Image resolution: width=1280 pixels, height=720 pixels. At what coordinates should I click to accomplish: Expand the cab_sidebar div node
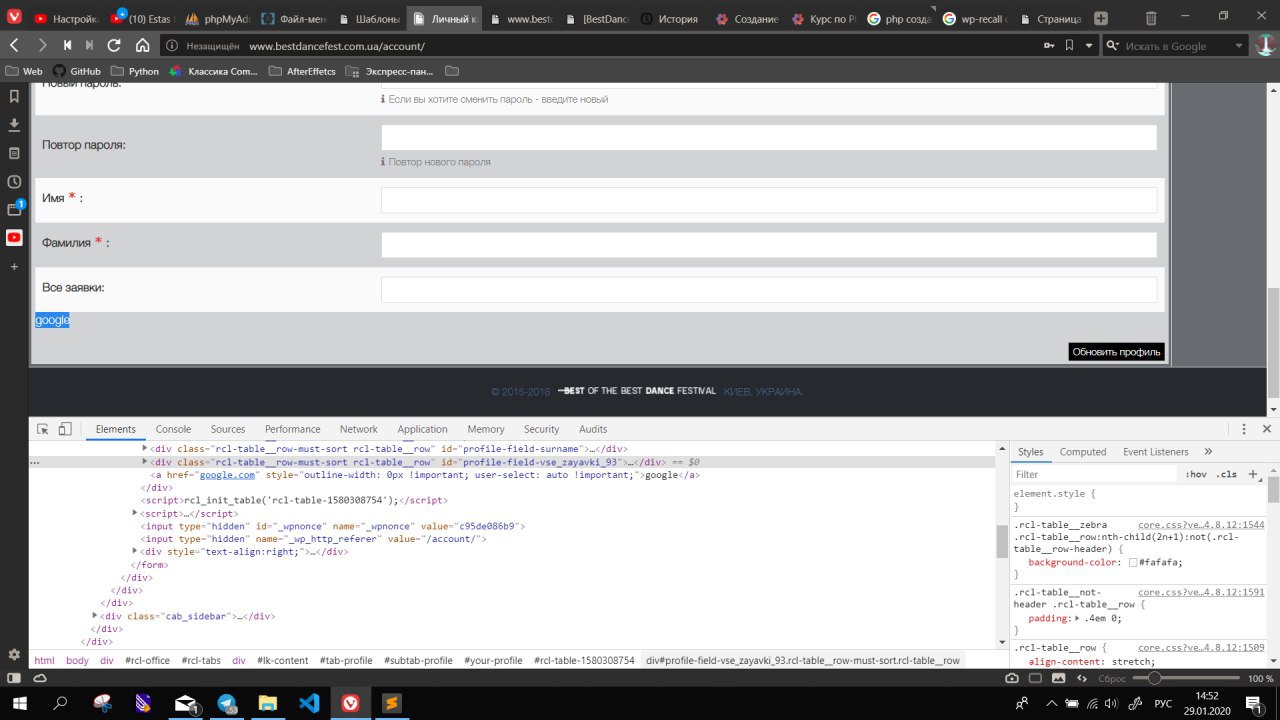(95, 616)
